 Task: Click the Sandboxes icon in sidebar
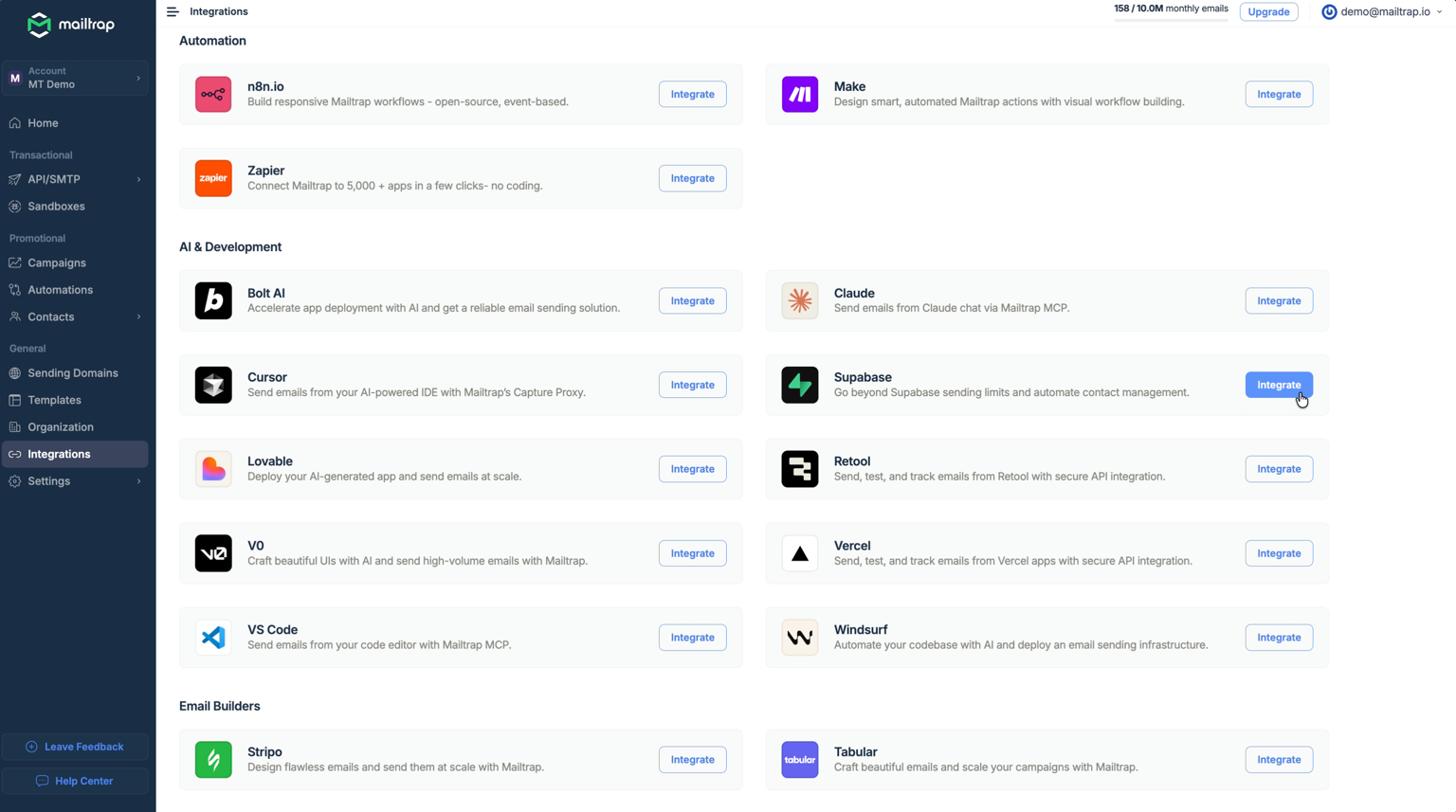(x=15, y=207)
